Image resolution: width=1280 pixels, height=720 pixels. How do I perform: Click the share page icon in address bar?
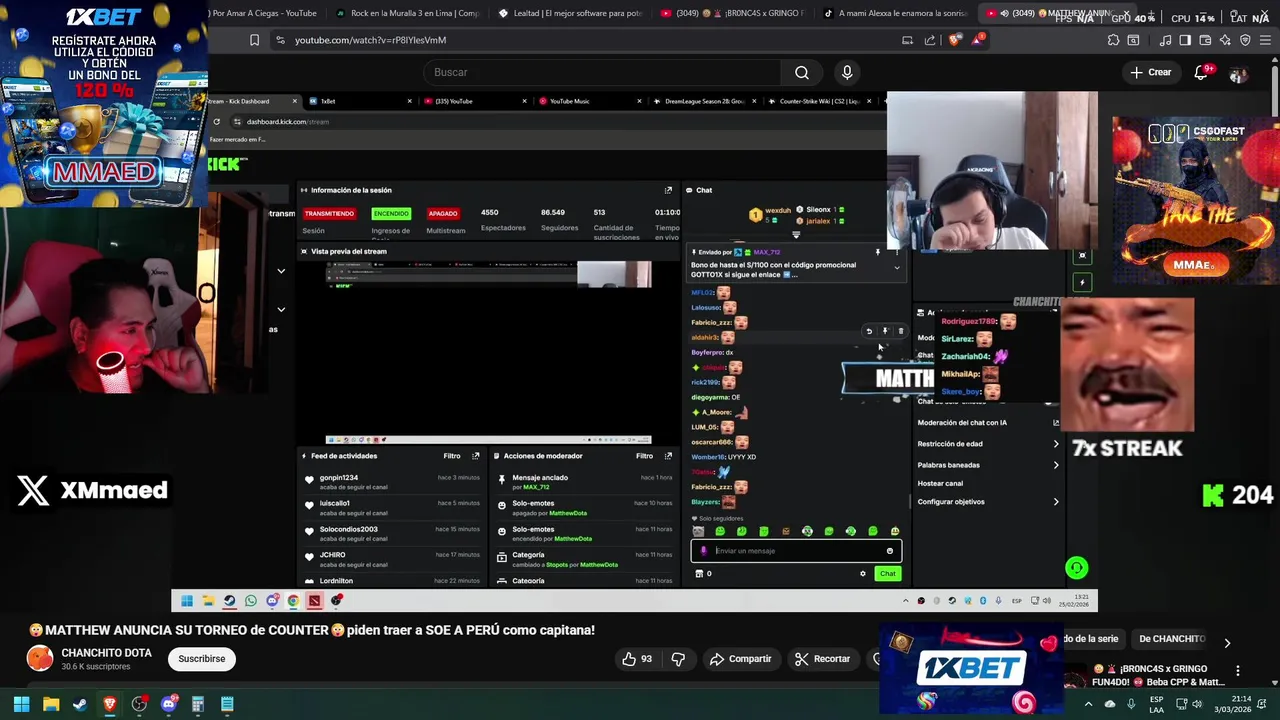tap(930, 40)
